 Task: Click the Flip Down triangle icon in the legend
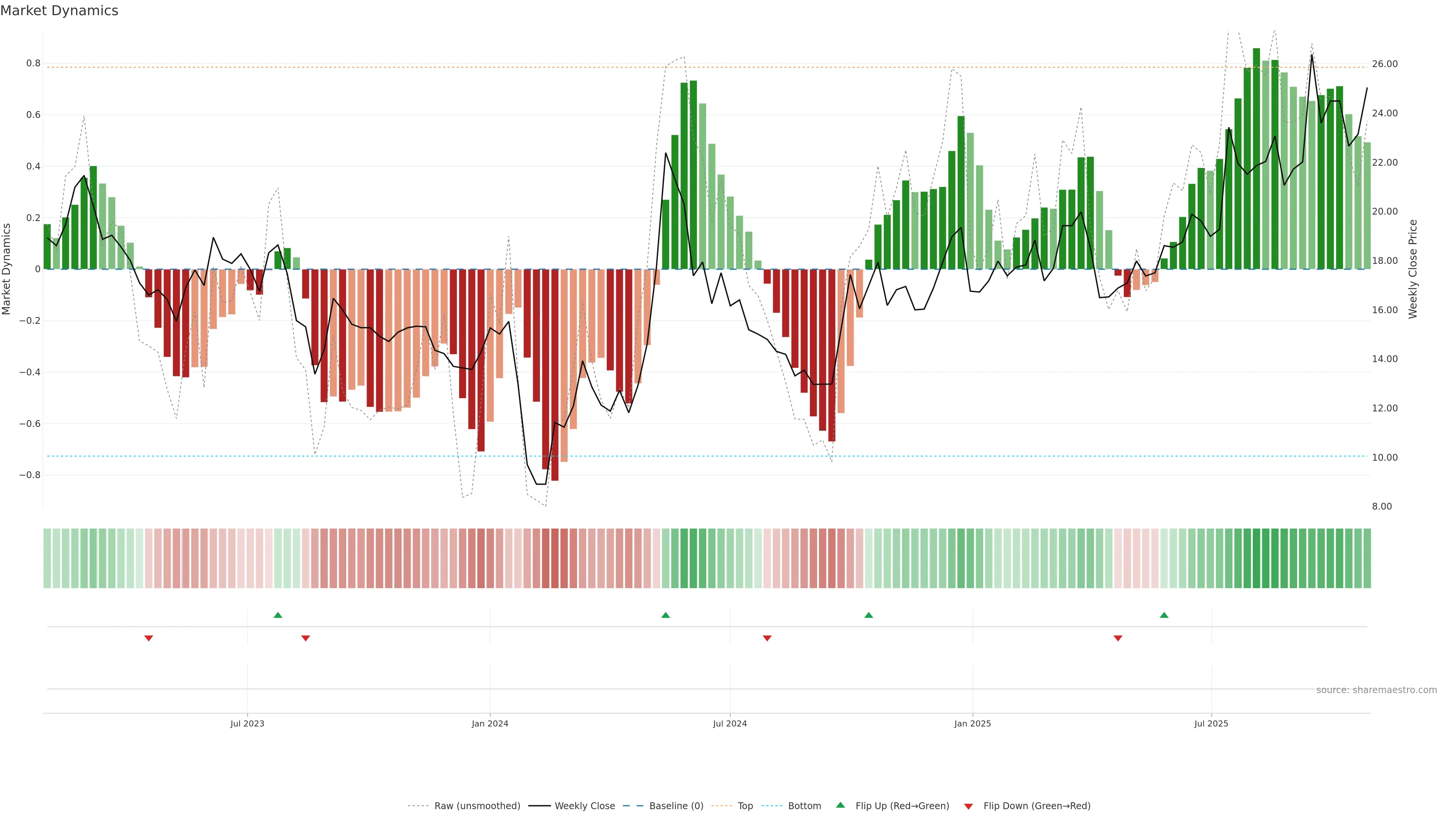(968, 806)
